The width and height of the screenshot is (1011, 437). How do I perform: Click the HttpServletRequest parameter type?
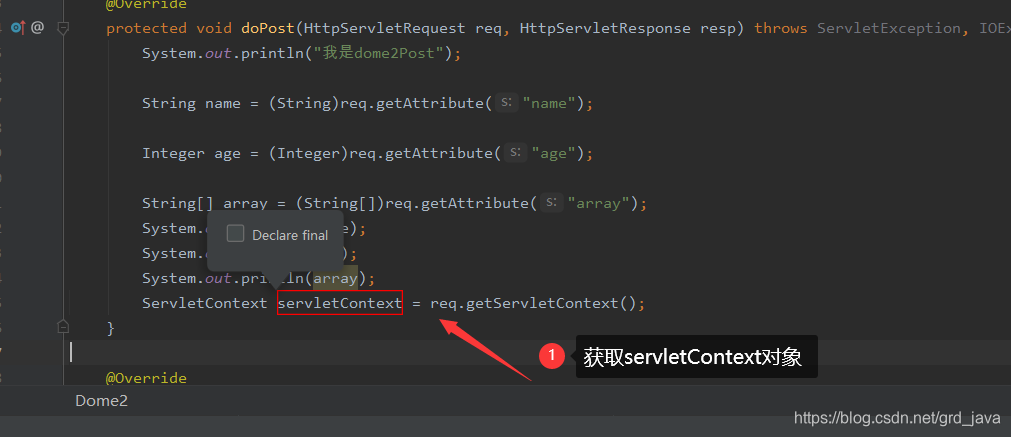(386, 28)
